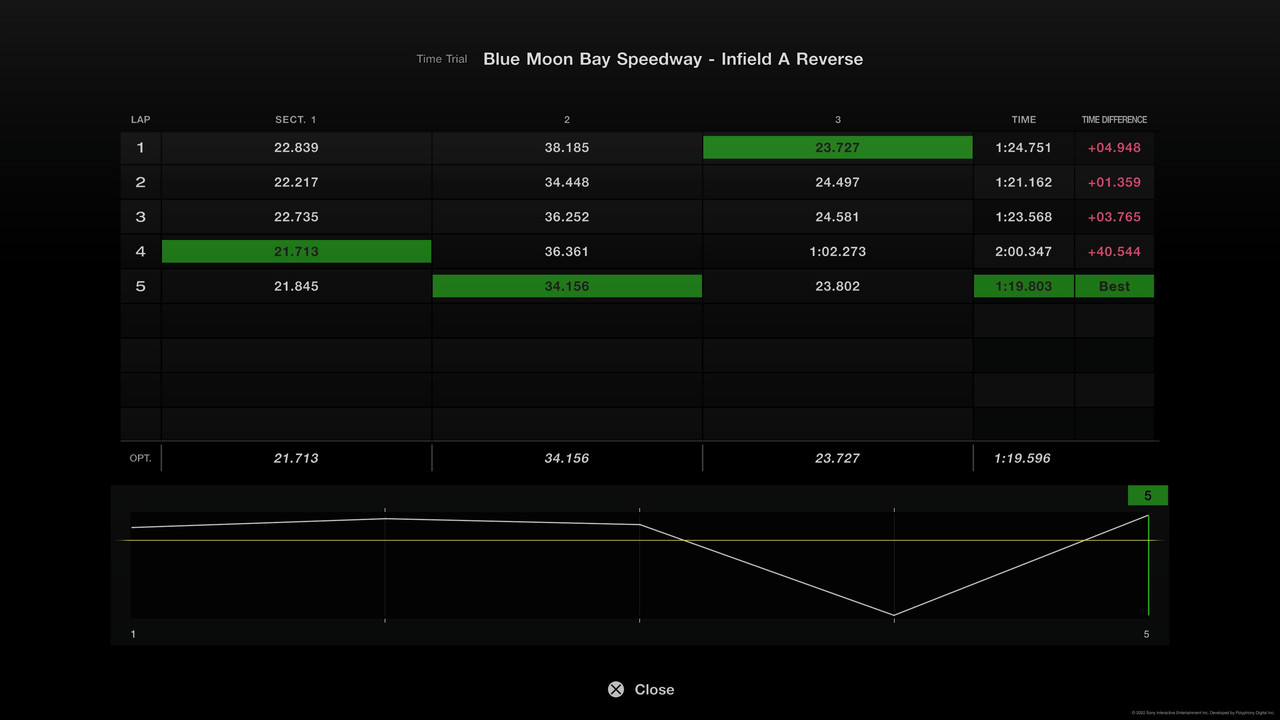1280x720 pixels.
Task: Select lap 4 sector 3 time 1:02.273
Action: point(838,251)
